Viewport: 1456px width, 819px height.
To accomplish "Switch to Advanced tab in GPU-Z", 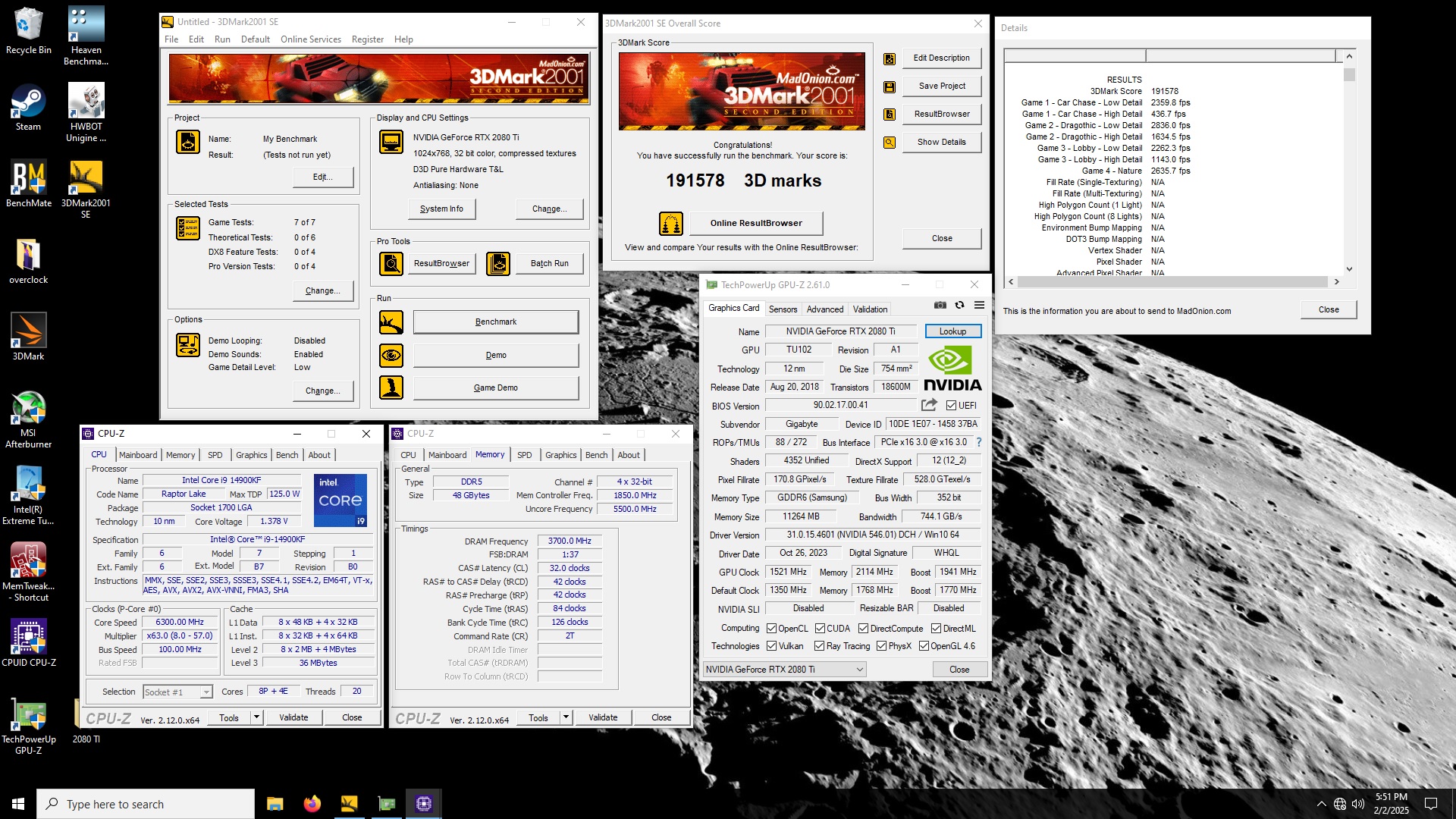I will tap(824, 309).
